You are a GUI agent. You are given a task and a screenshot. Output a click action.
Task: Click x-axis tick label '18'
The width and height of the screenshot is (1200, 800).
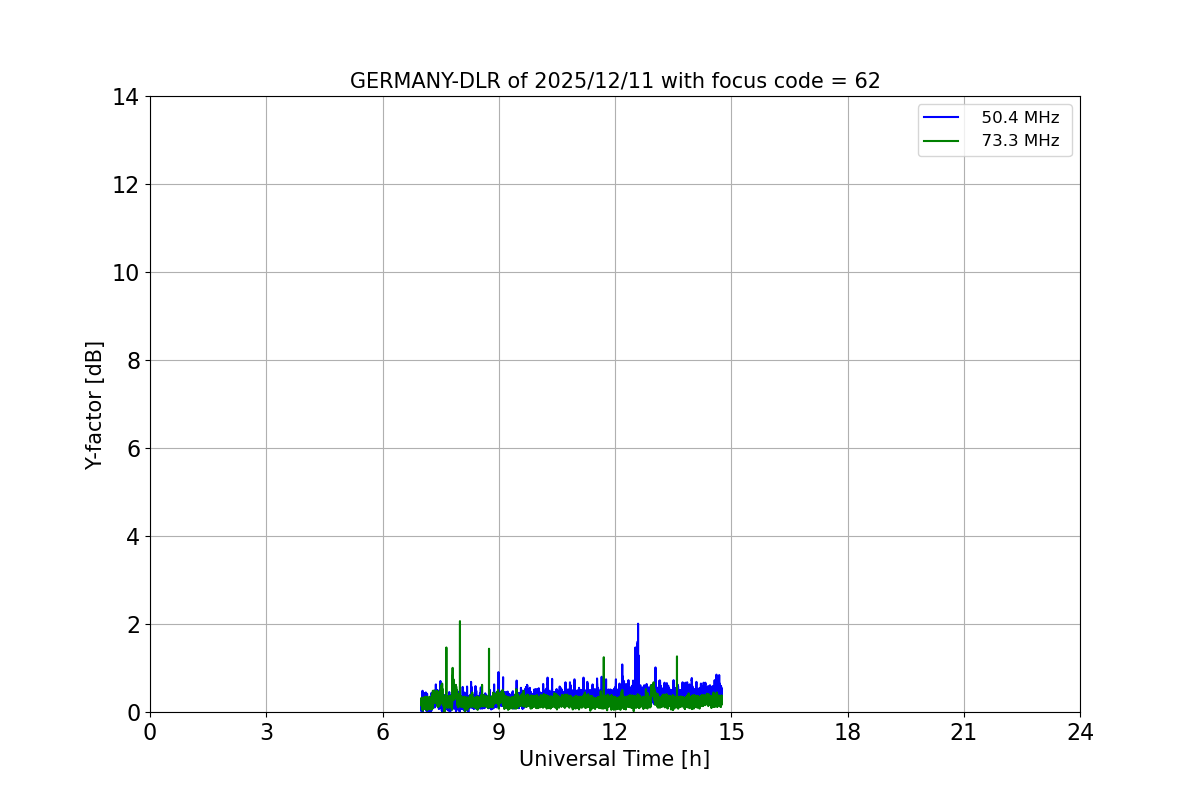click(848, 732)
